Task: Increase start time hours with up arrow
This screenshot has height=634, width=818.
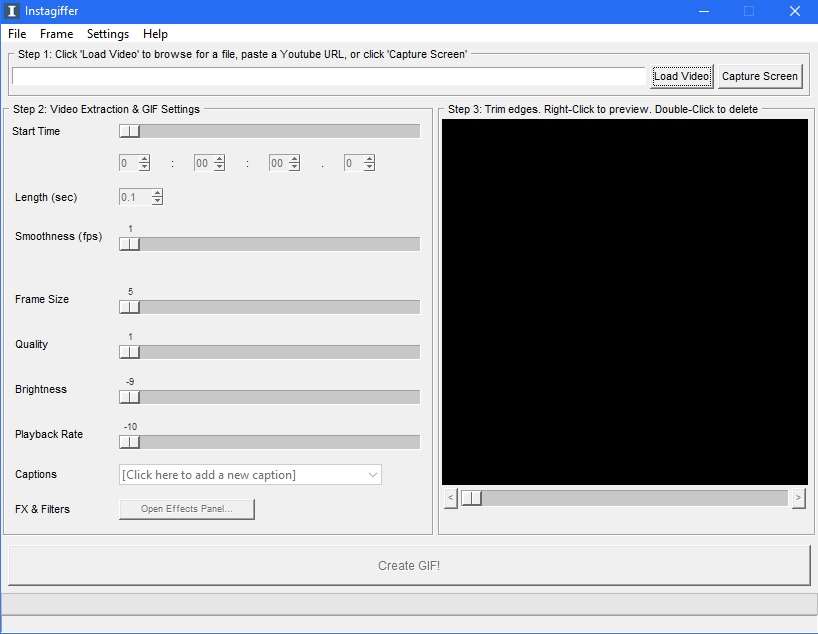Action: [145, 159]
